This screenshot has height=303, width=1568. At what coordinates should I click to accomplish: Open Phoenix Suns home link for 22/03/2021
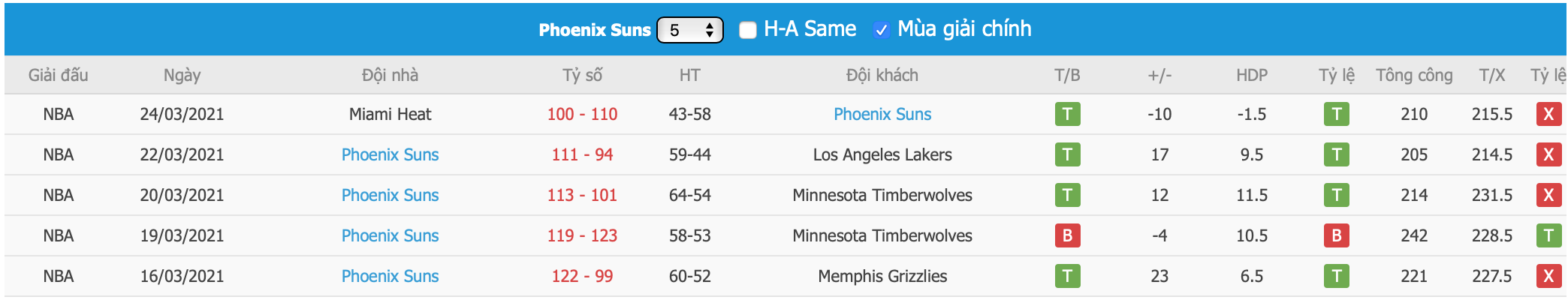point(390,154)
